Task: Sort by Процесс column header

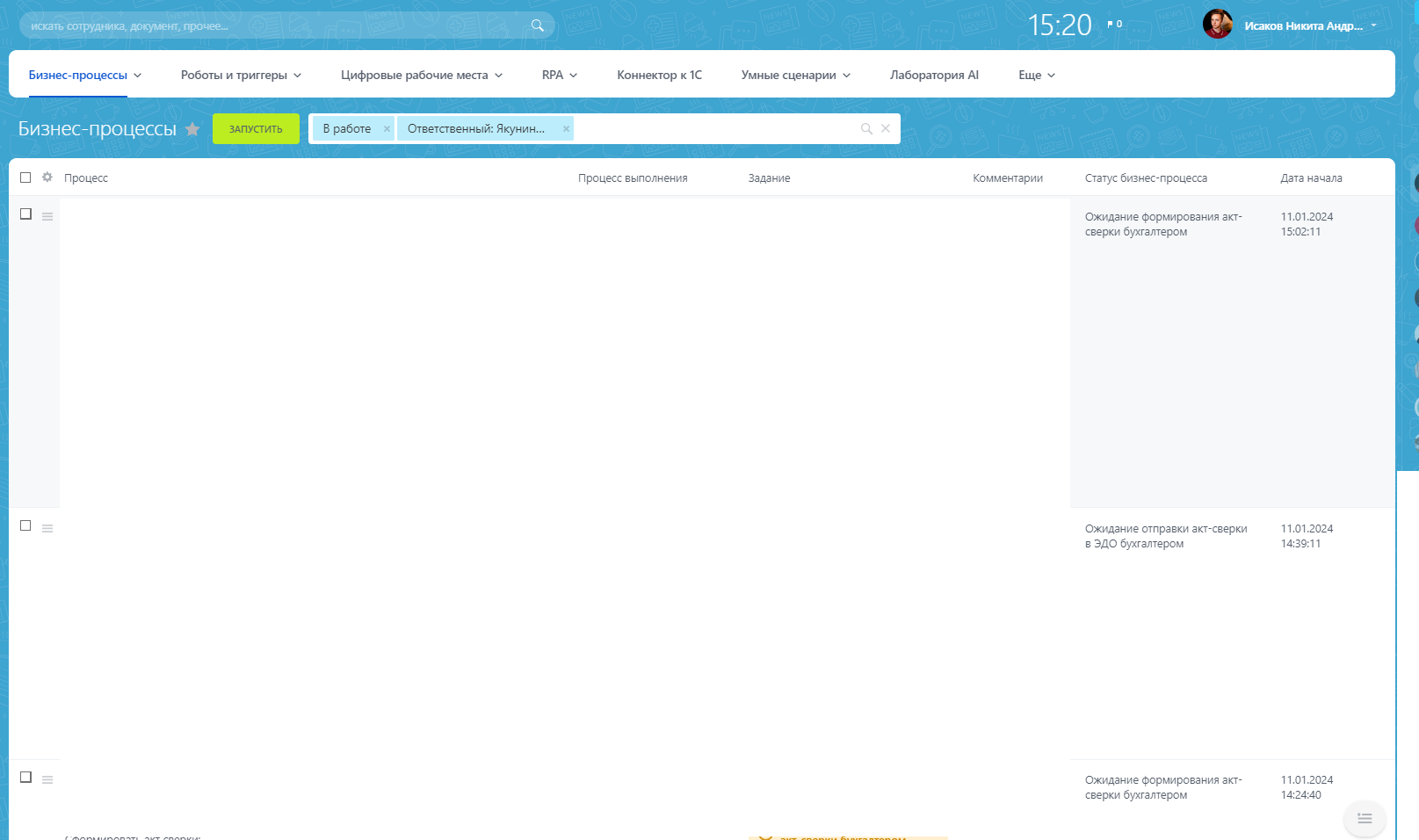Action: coord(86,177)
